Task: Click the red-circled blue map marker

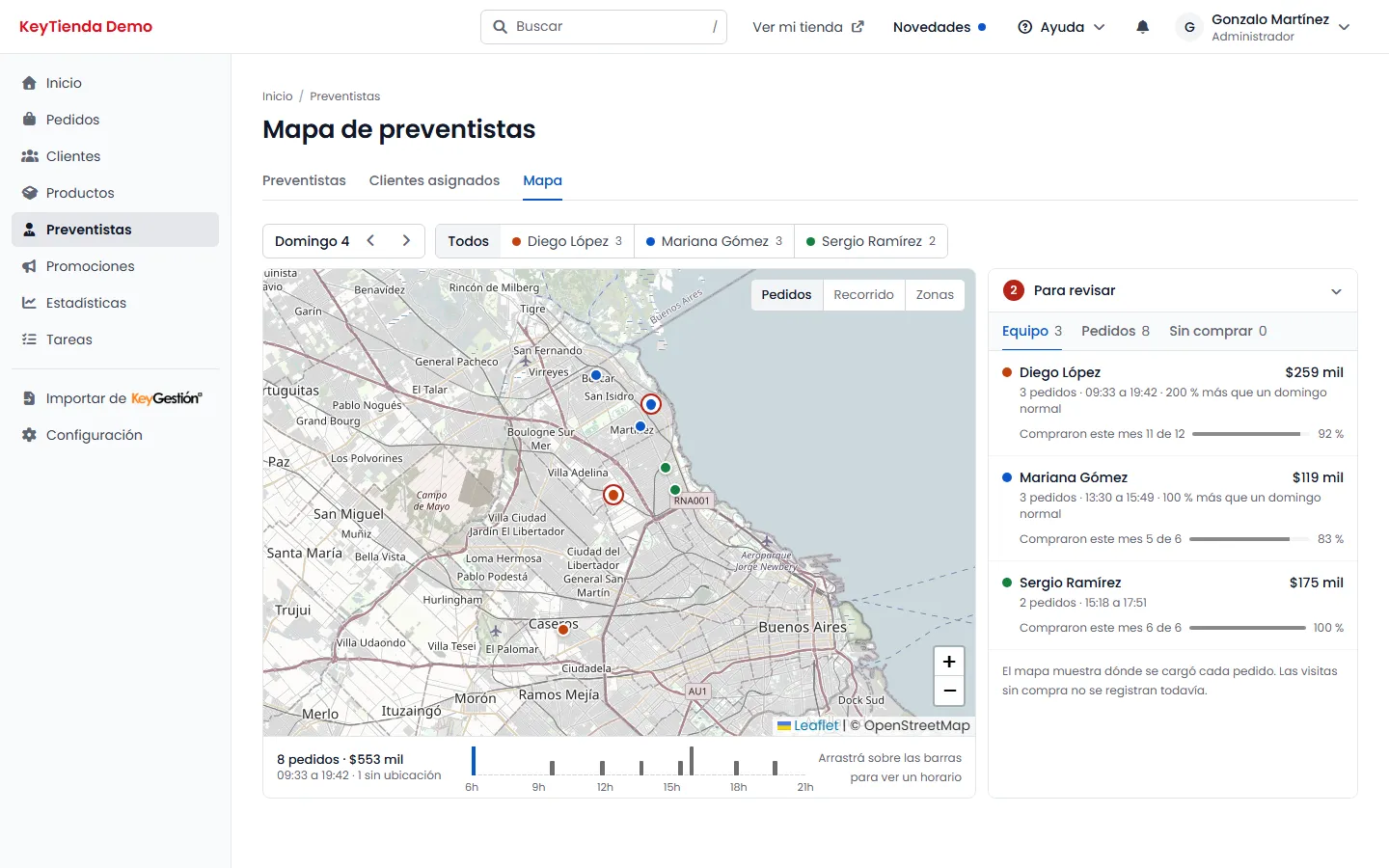Action: click(651, 404)
